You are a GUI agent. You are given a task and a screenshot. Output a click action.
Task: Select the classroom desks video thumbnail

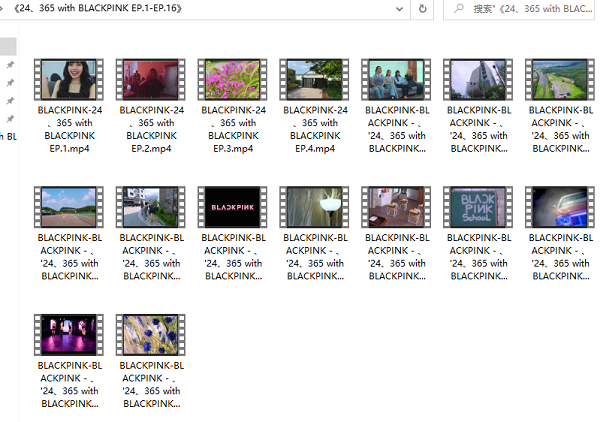coord(396,207)
